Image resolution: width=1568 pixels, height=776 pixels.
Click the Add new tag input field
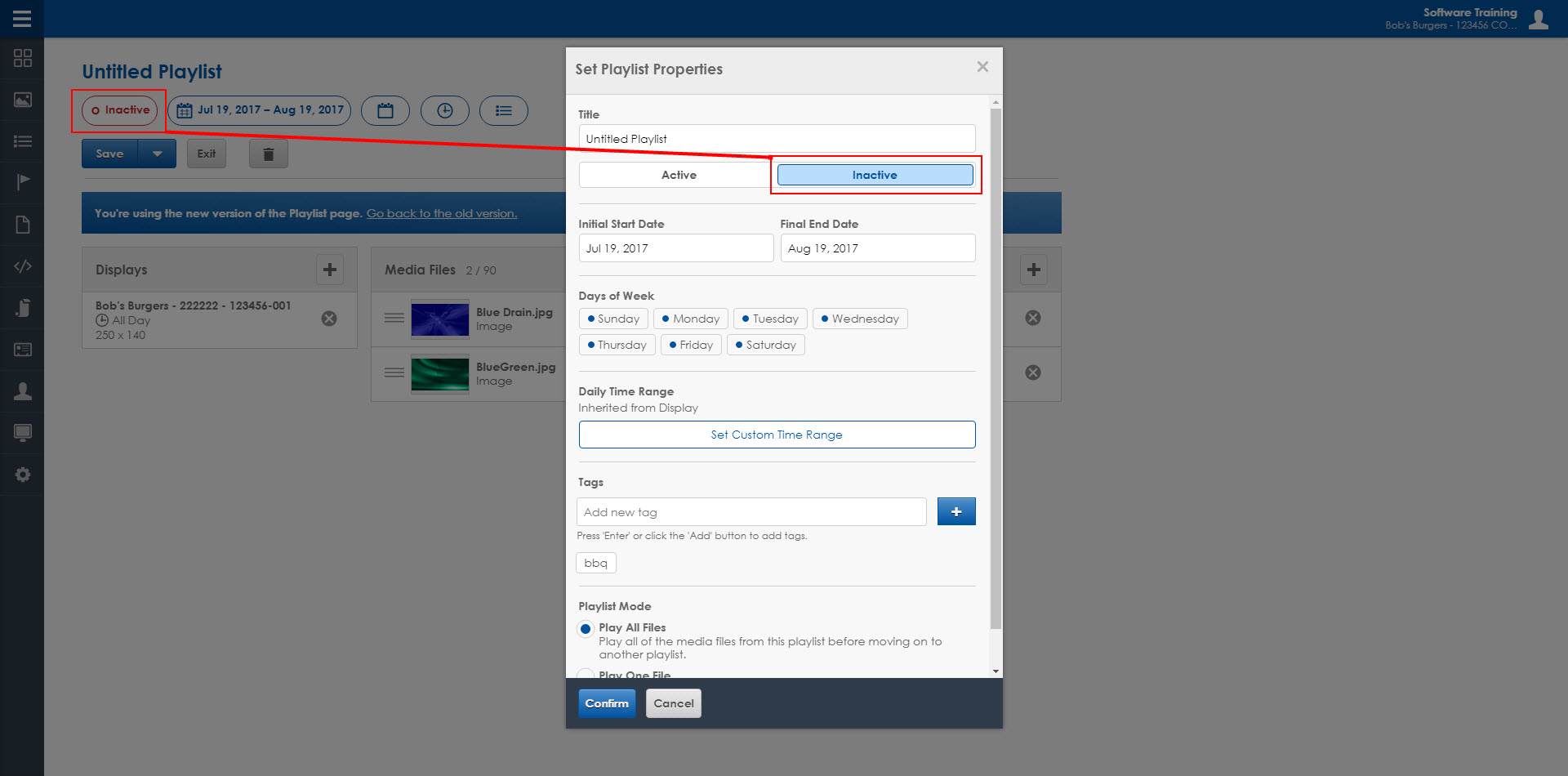pyautogui.click(x=751, y=512)
